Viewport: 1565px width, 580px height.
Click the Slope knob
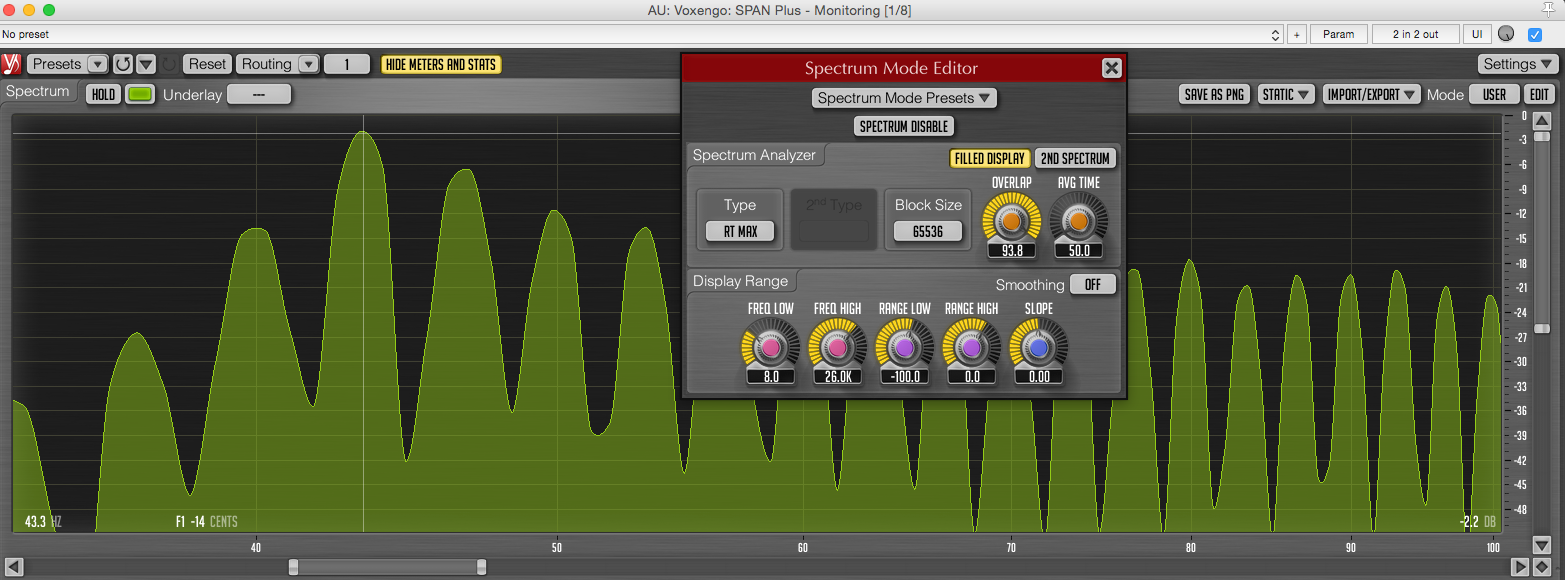(x=1038, y=347)
